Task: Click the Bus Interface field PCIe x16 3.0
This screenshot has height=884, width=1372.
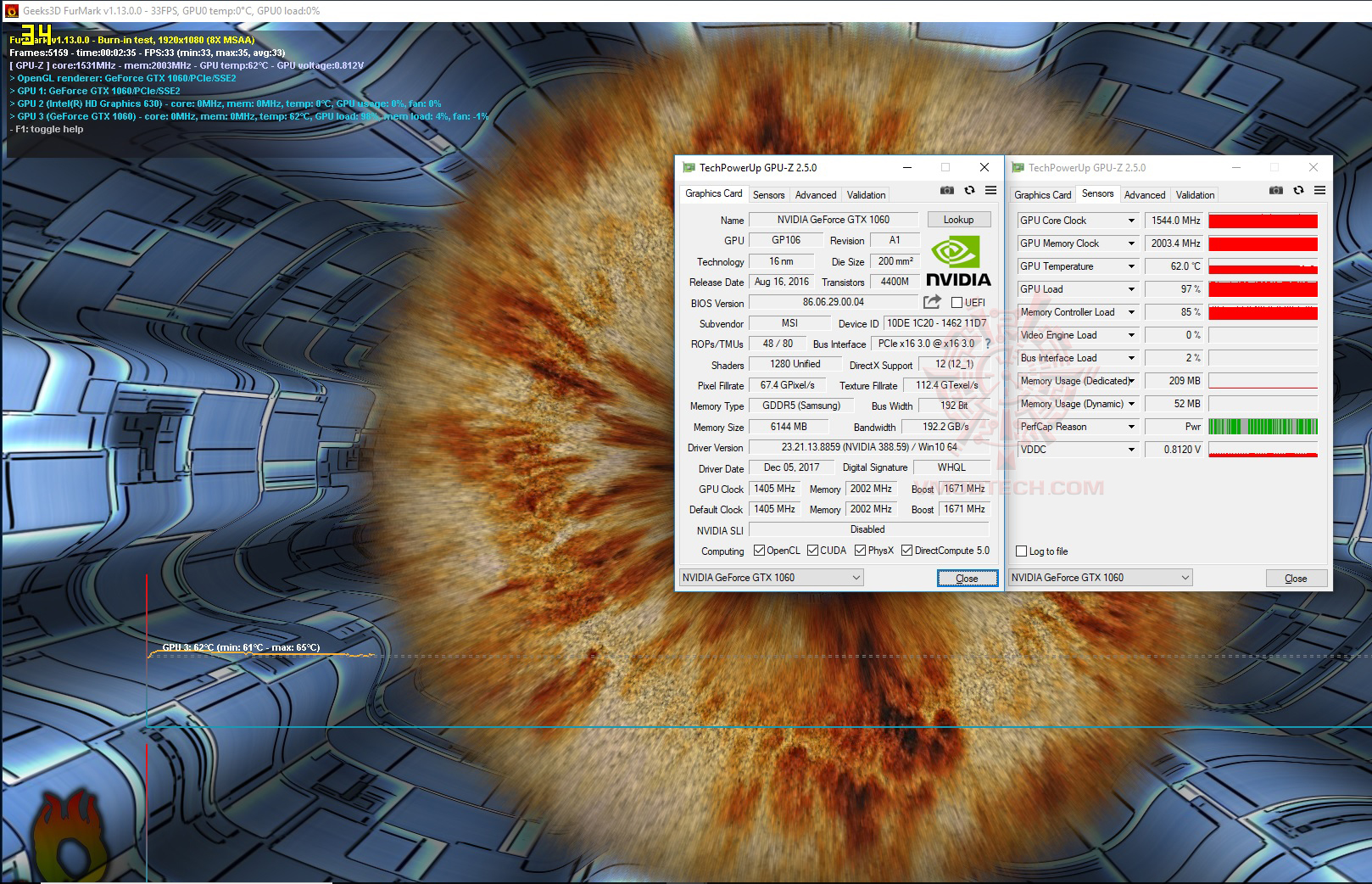Action: [926, 344]
